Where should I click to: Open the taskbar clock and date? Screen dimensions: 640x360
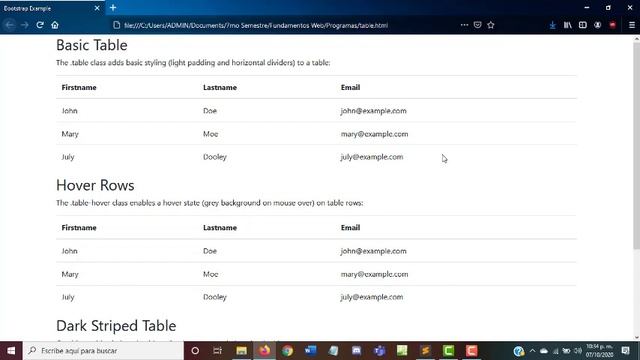tap(600, 351)
